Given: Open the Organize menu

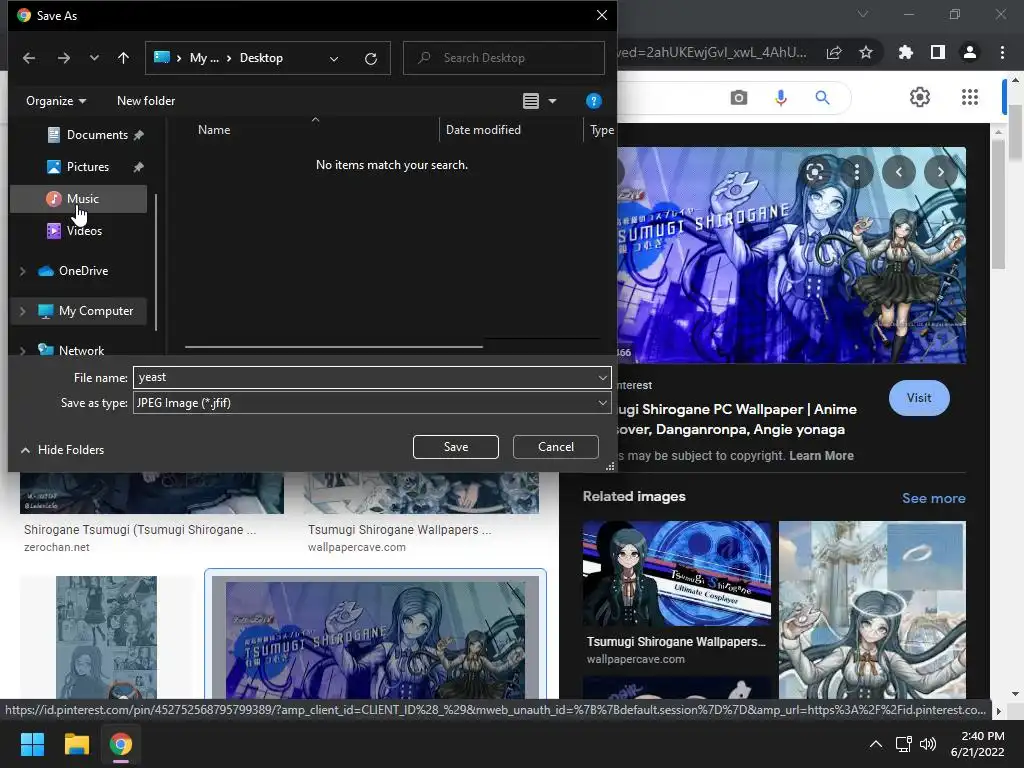Looking at the screenshot, I should pos(56,101).
